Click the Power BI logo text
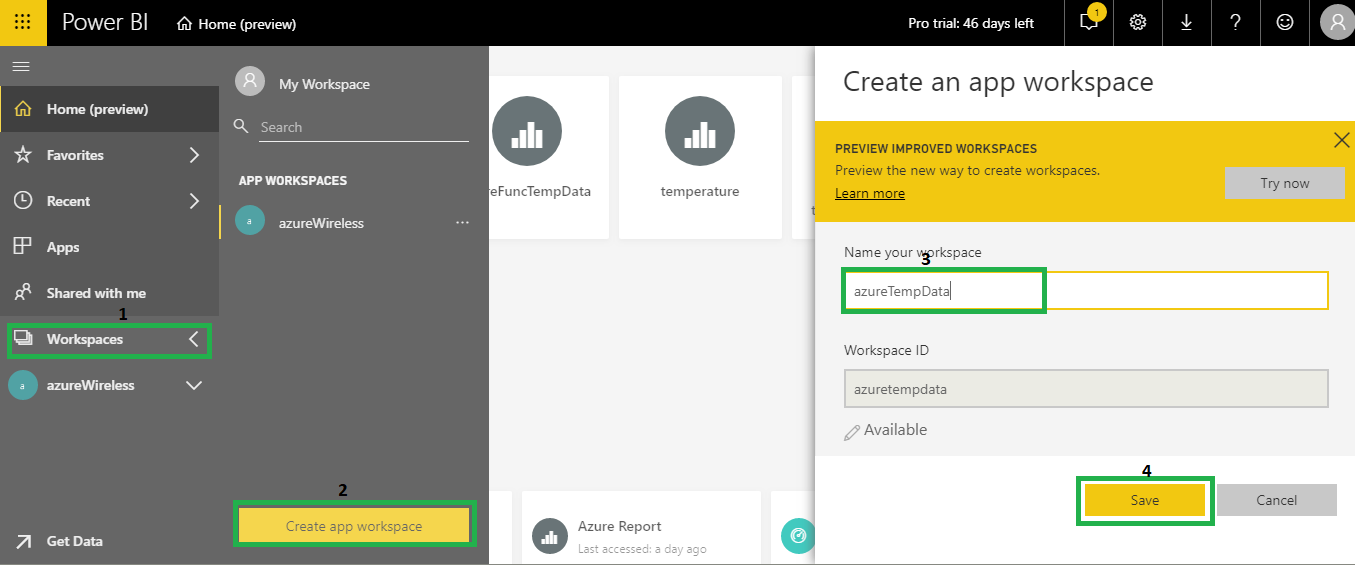 [105, 22]
